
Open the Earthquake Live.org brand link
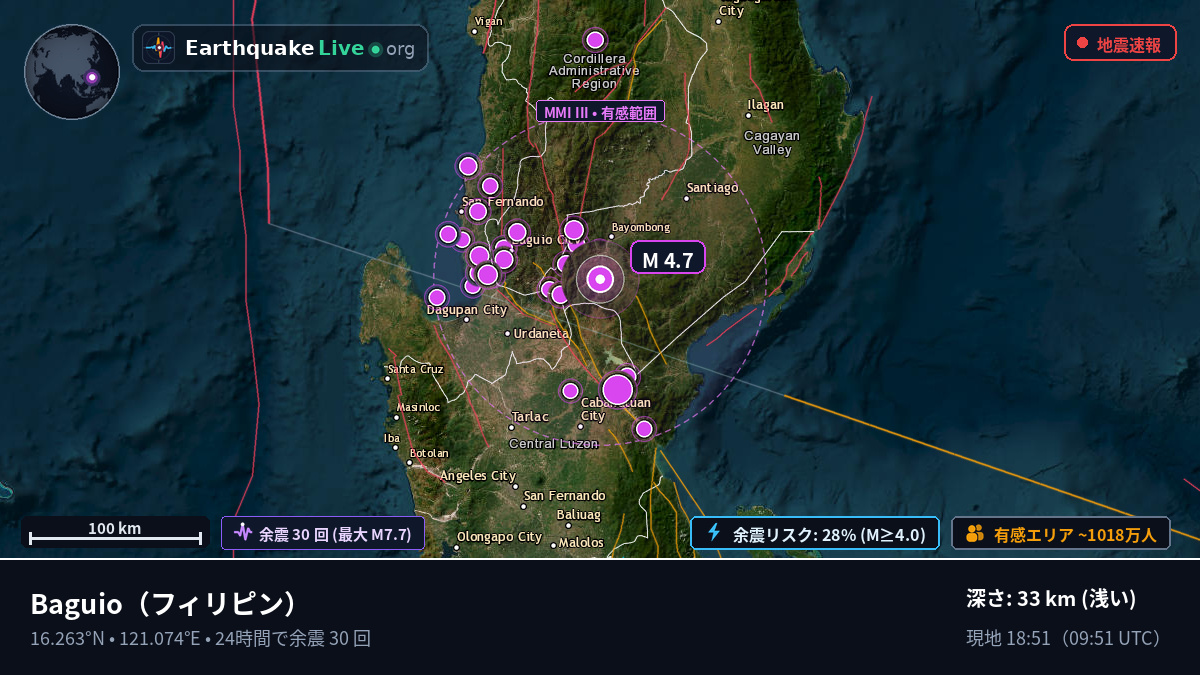coord(280,48)
